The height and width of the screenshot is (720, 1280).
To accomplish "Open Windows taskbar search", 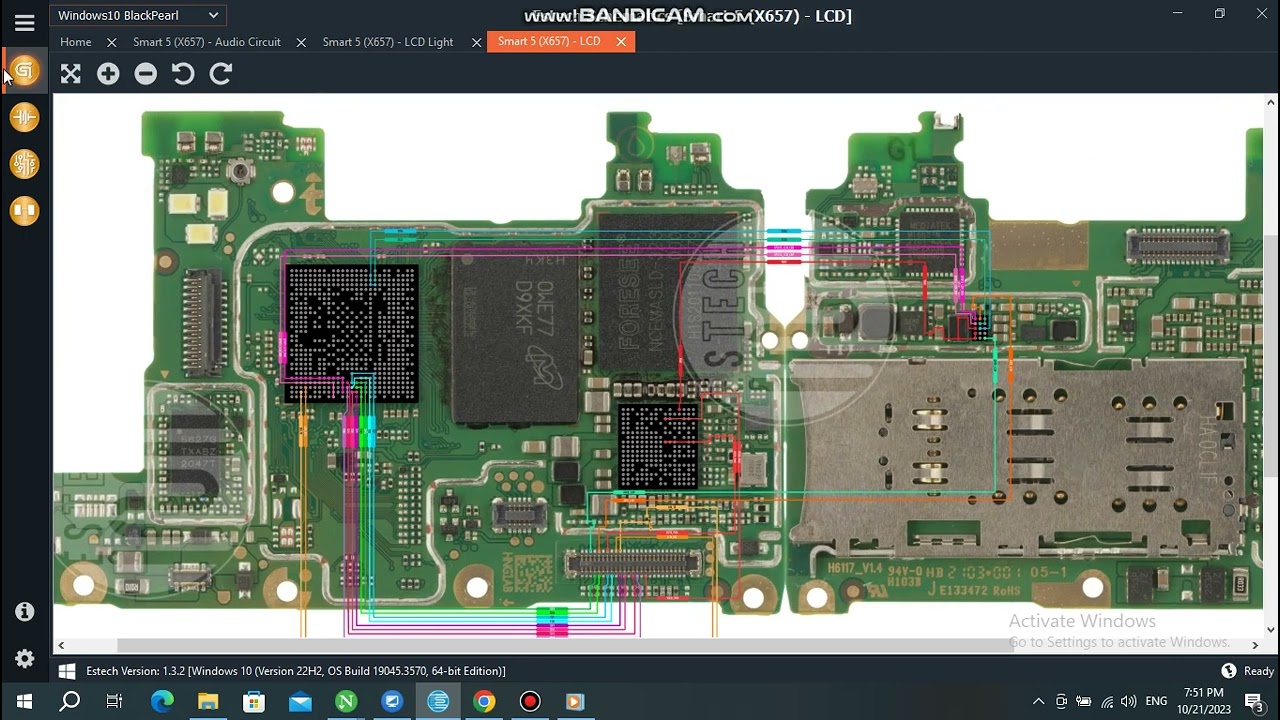I will coord(70,701).
